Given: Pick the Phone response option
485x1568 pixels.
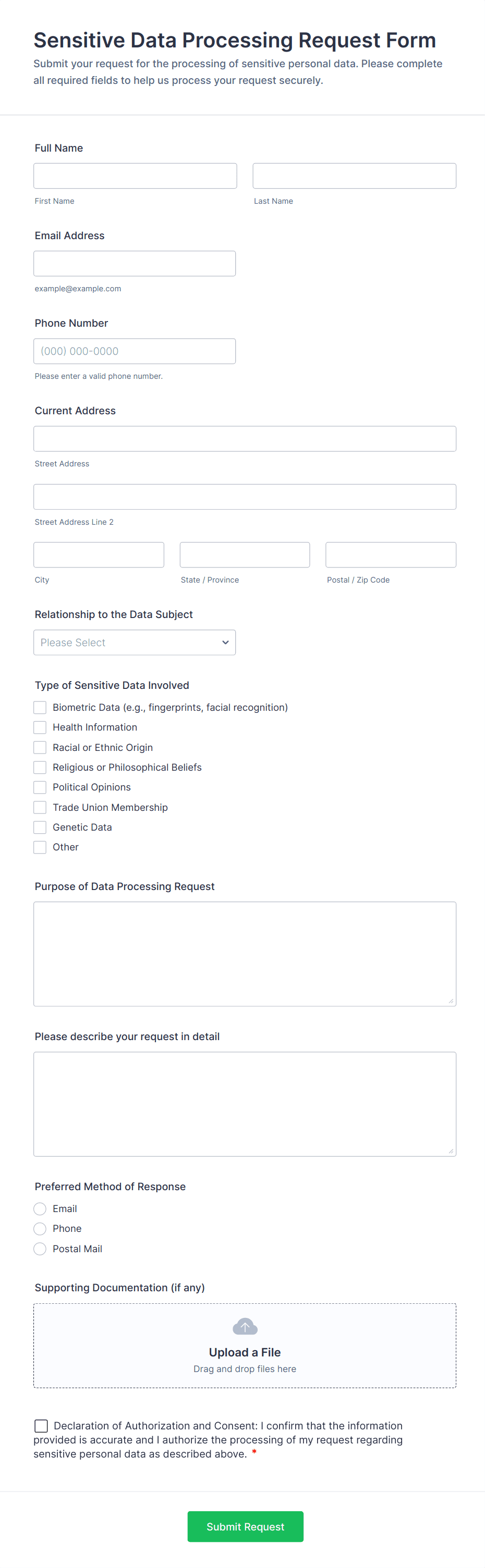Looking at the screenshot, I should [x=40, y=1228].
